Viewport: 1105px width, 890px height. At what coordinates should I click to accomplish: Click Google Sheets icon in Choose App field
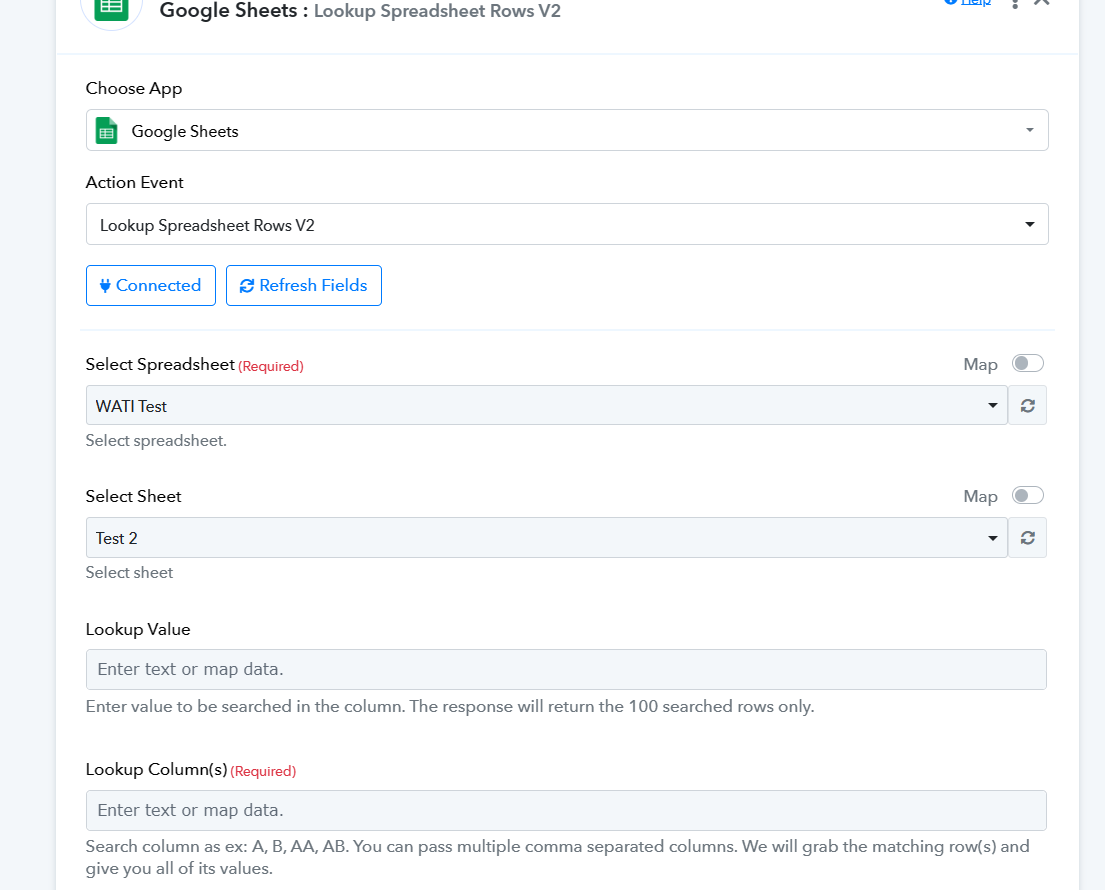point(106,131)
